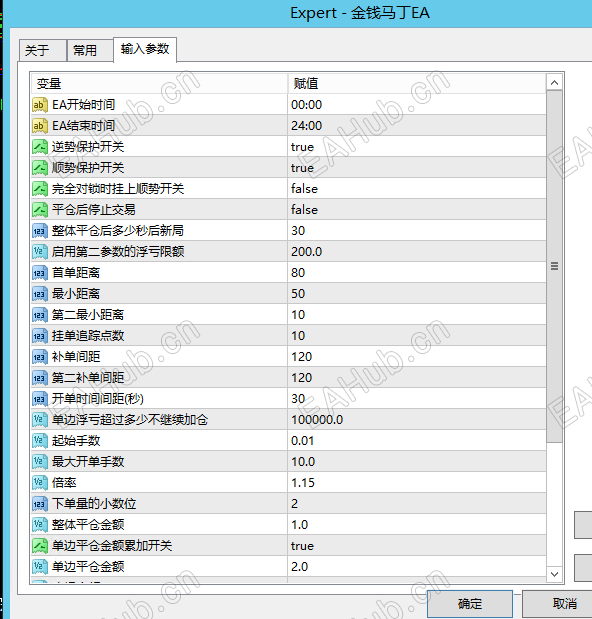Click the double icon beside 倍率

(x=40, y=483)
